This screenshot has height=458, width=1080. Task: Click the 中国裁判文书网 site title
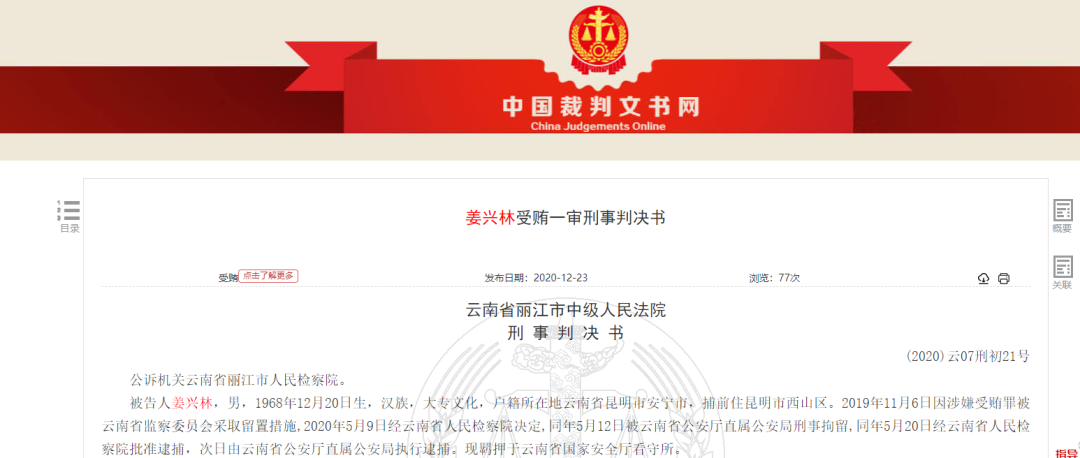[x=600, y=107]
